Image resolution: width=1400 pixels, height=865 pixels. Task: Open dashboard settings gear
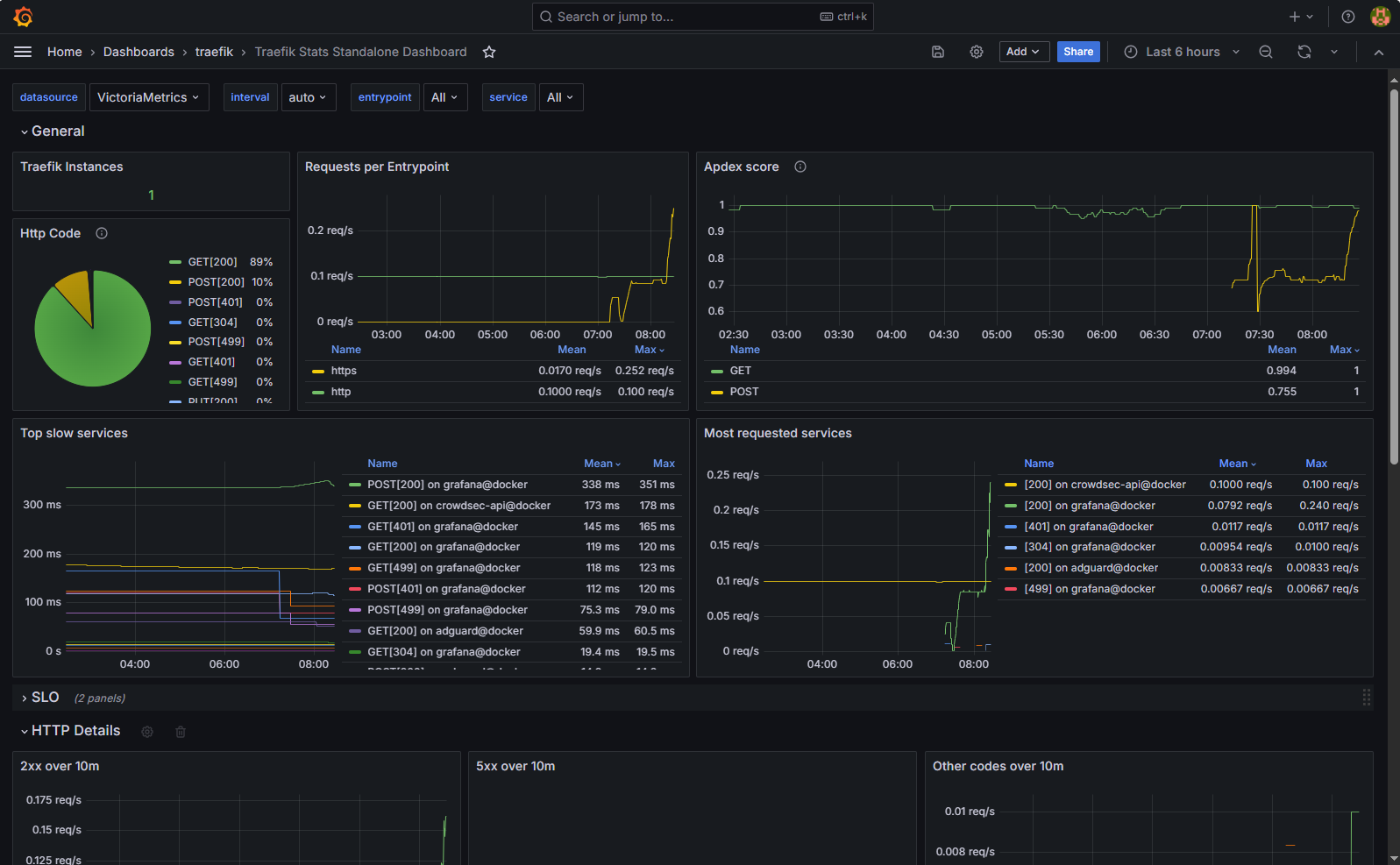coord(977,52)
